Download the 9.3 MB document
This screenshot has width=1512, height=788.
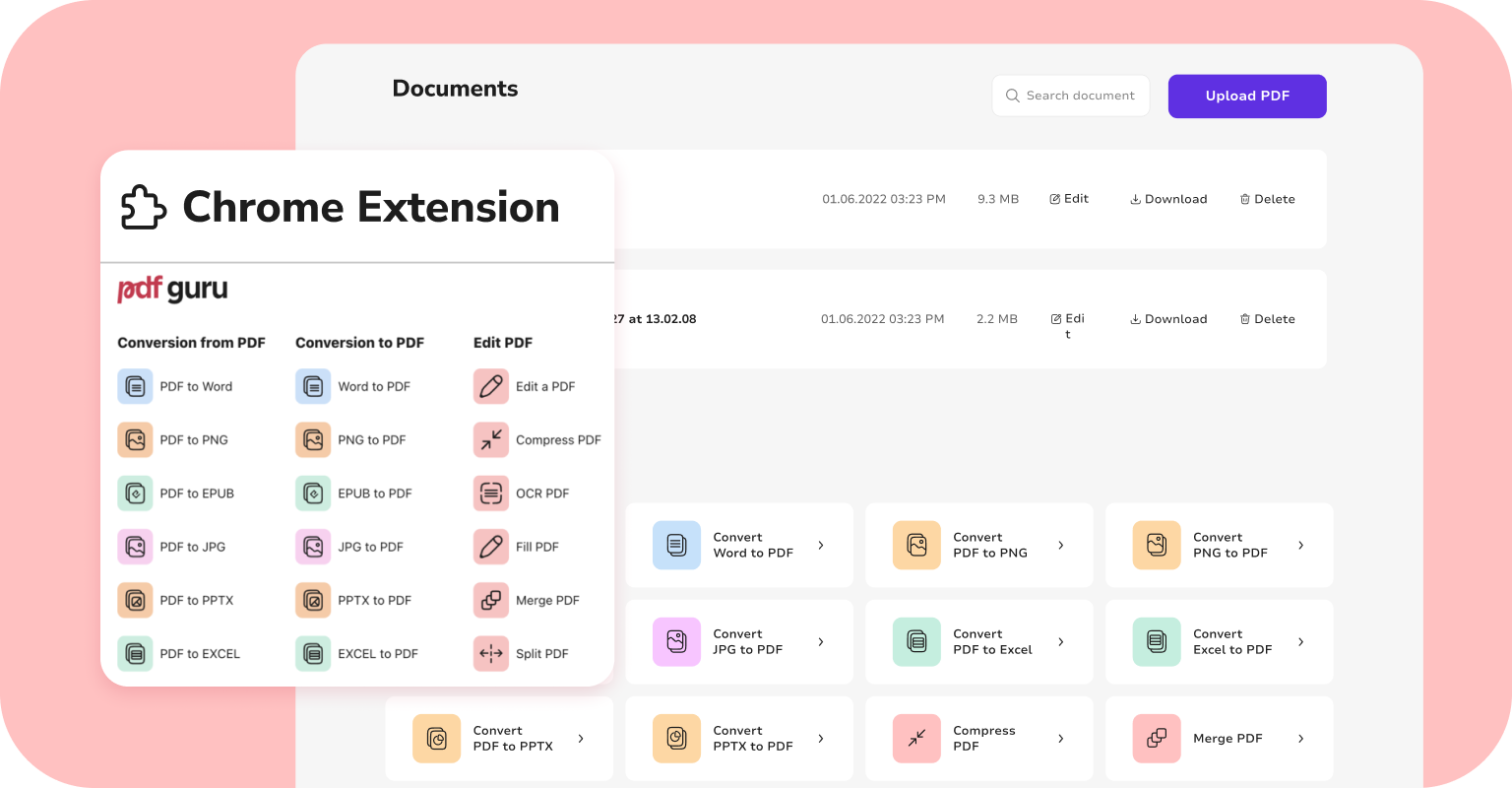(x=1168, y=199)
